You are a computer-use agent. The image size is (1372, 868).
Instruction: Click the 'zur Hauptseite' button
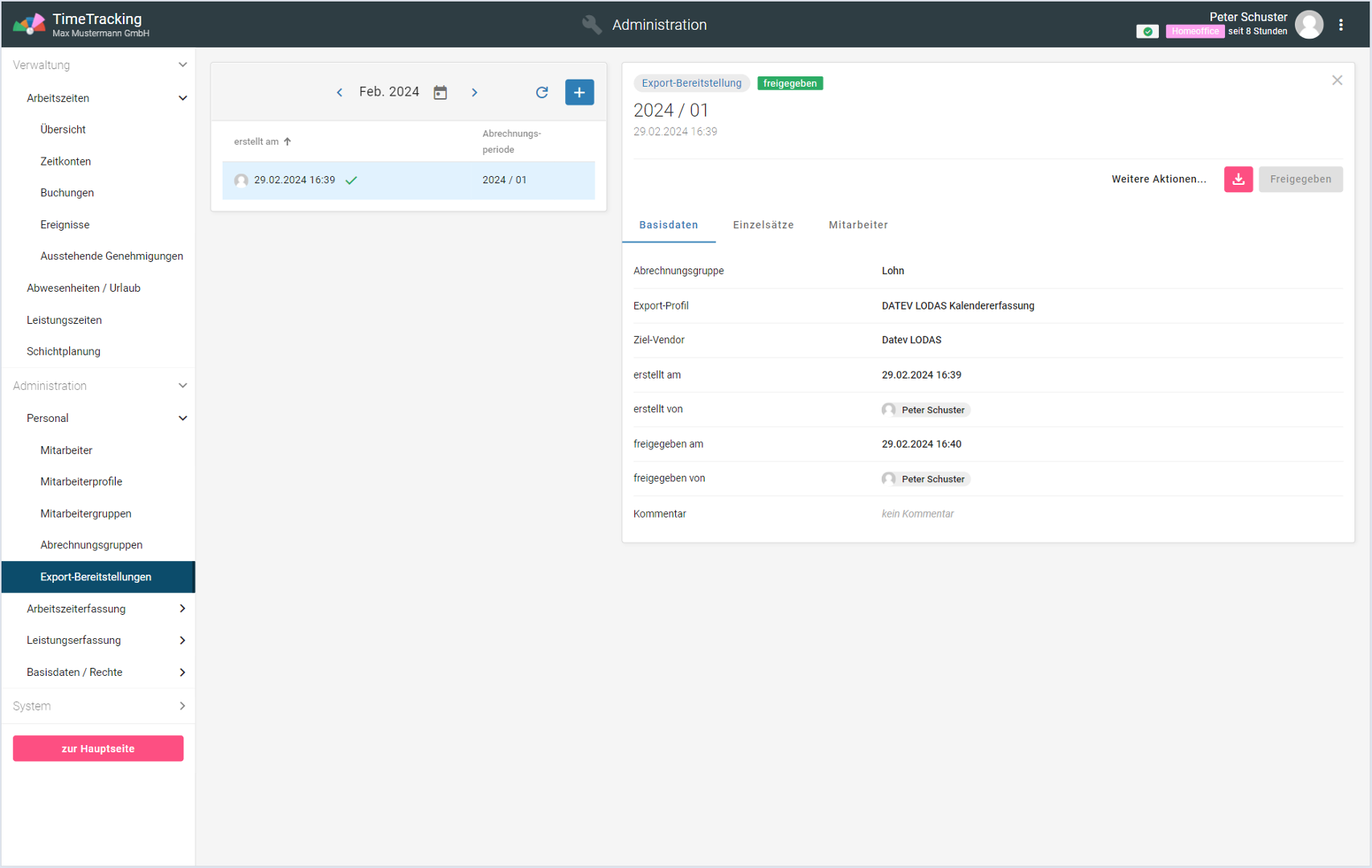[x=98, y=748]
